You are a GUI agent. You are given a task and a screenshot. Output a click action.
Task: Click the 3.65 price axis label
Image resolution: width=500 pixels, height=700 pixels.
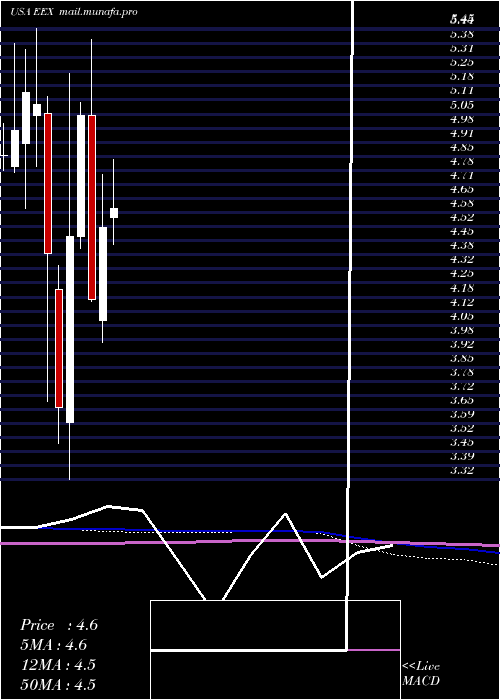pyautogui.click(x=462, y=400)
